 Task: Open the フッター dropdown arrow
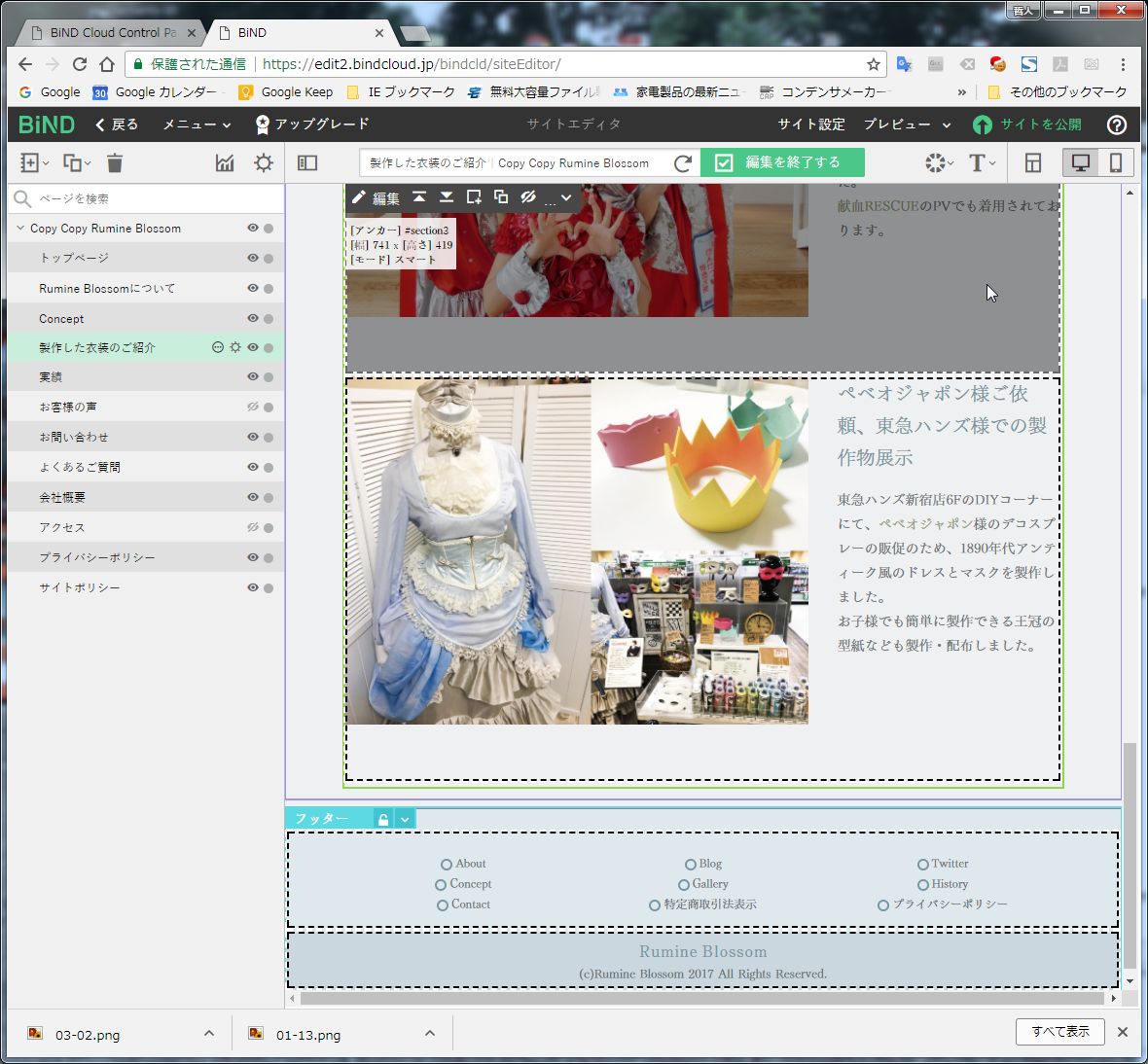(405, 819)
